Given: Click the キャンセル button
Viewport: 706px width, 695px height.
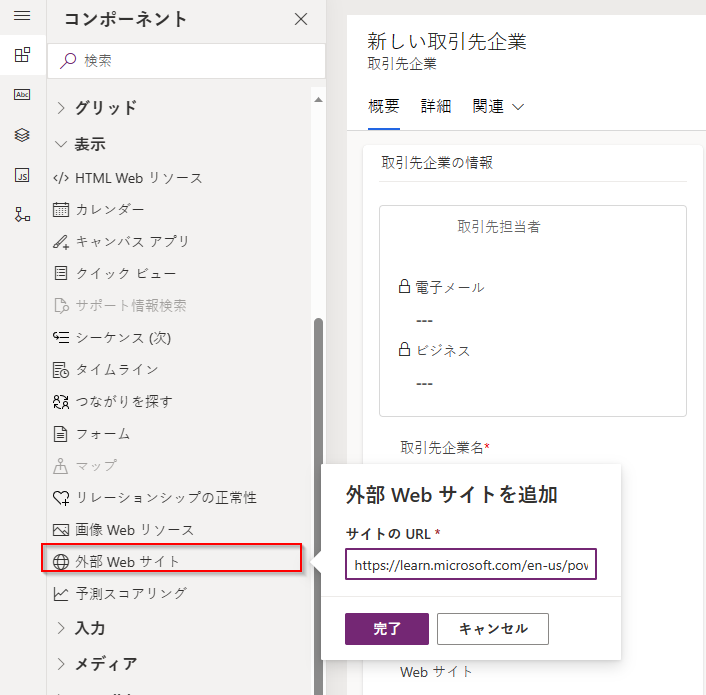Looking at the screenshot, I should pyautogui.click(x=493, y=629).
